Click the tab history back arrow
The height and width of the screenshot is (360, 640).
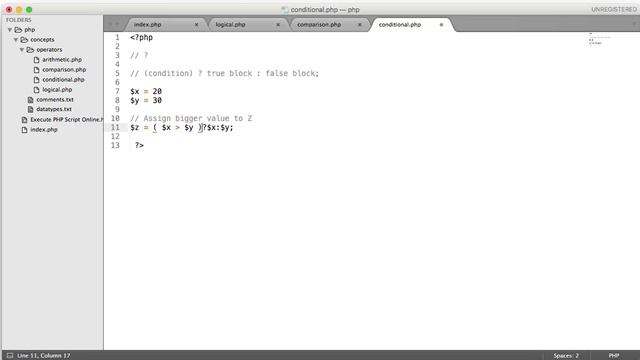pos(110,24)
